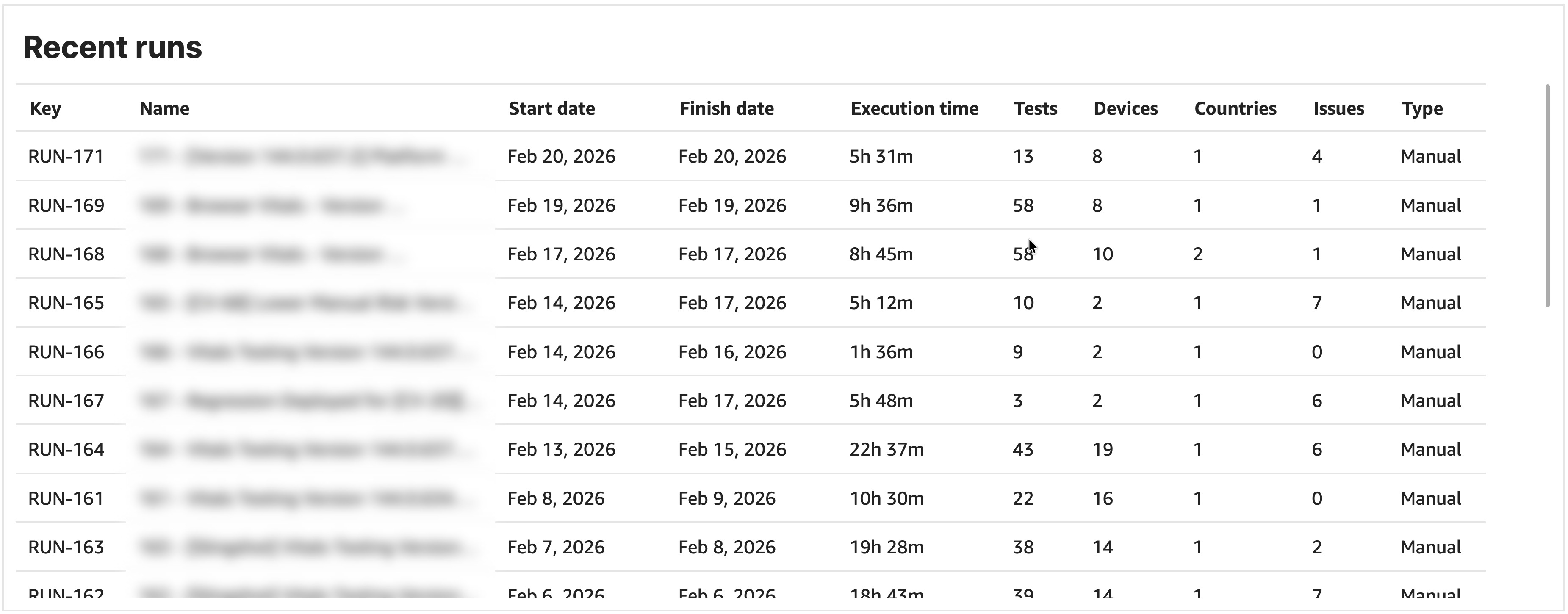Select the row for RUN-168
Image resolution: width=1568 pixels, height=614 pixels.
tap(66, 254)
